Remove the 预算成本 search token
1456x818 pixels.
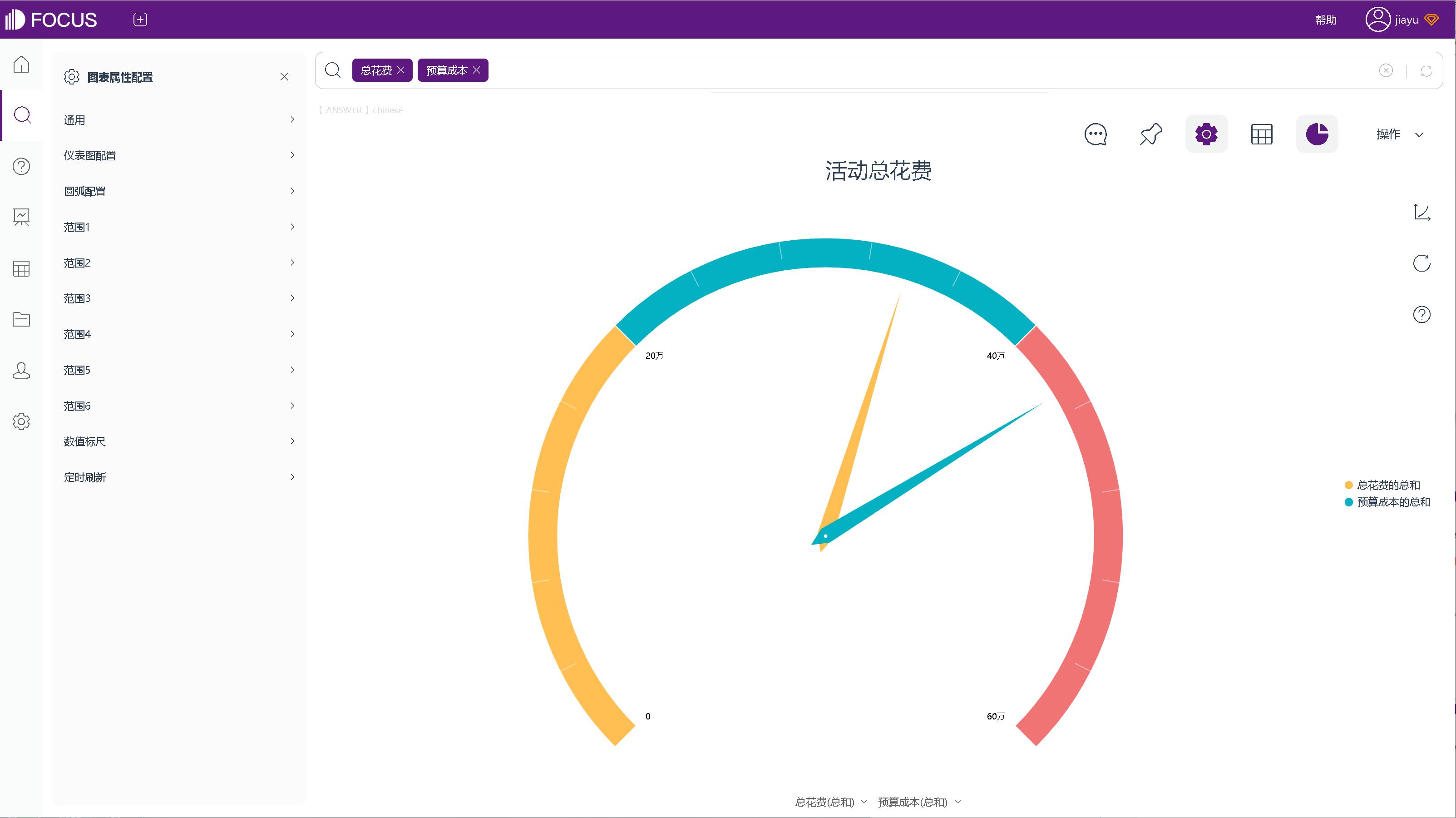point(476,70)
